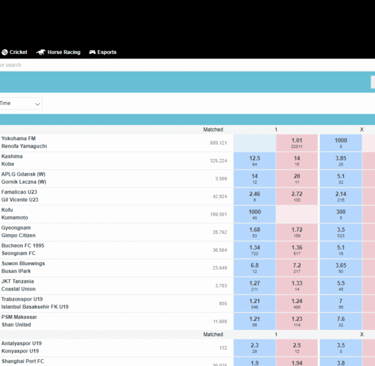The image size is (375, 366).
Task: Back Famalicao U23 at 2.46
Action: click(x=255, y=196)
